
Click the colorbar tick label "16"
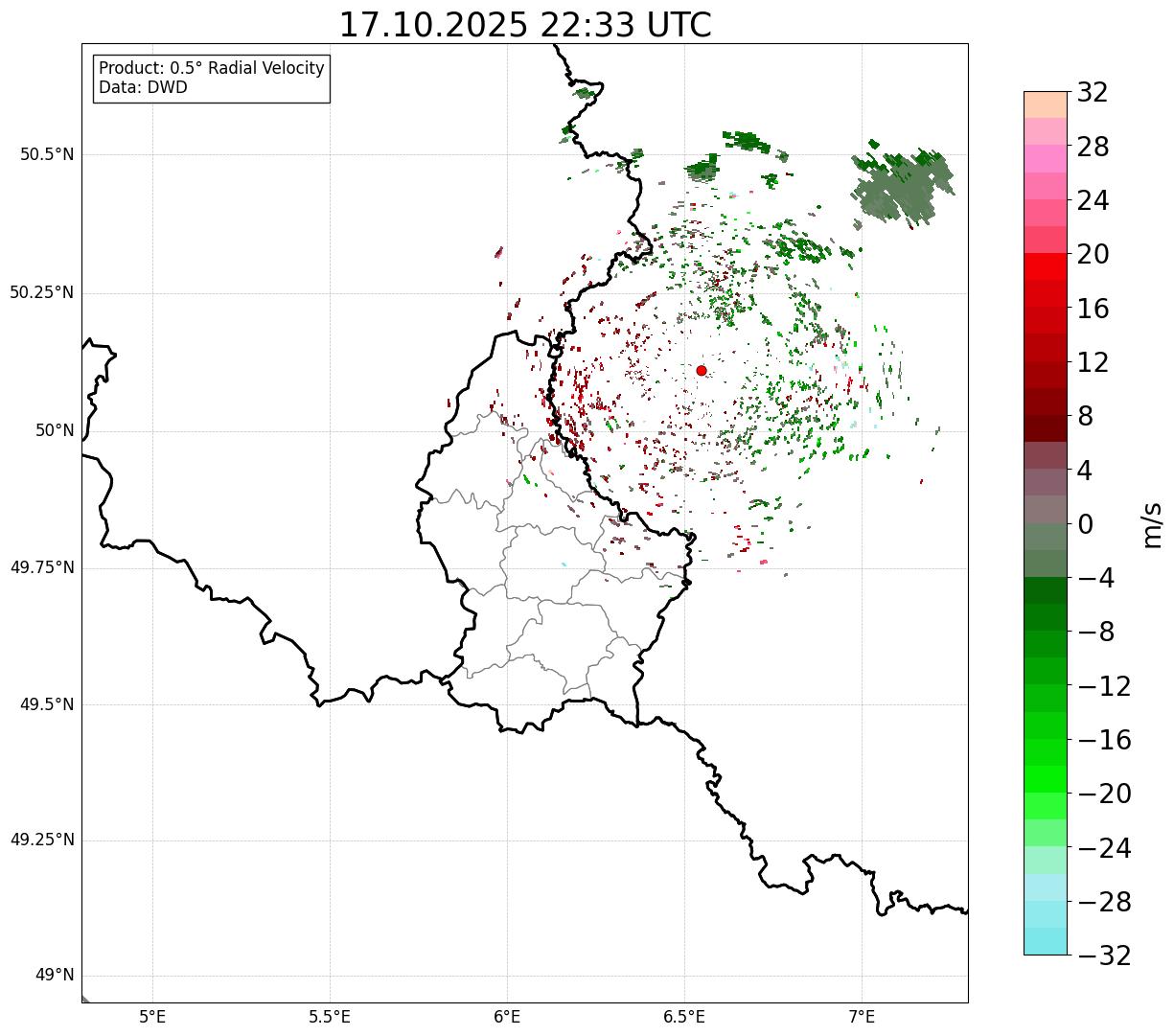[1093, 309]
